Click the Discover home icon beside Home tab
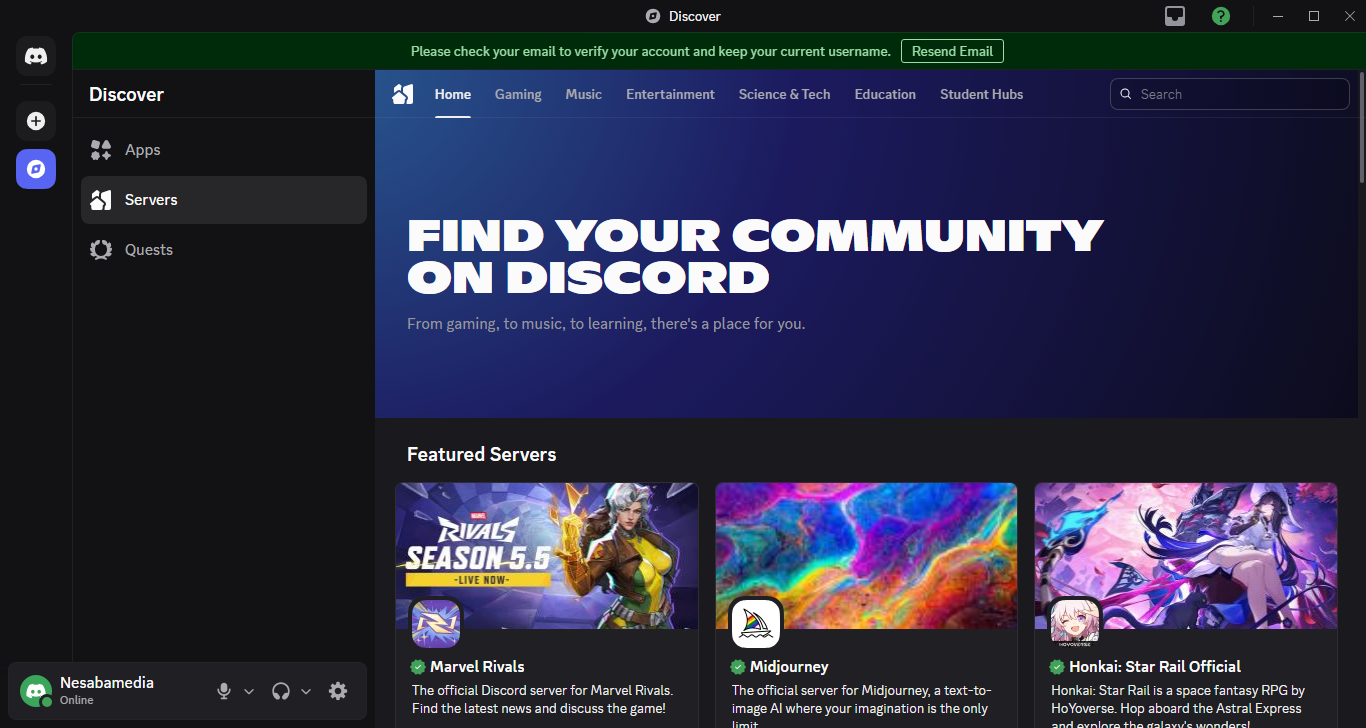The width and height of the screenshot is (1366, 728). (x=403, y=94)
